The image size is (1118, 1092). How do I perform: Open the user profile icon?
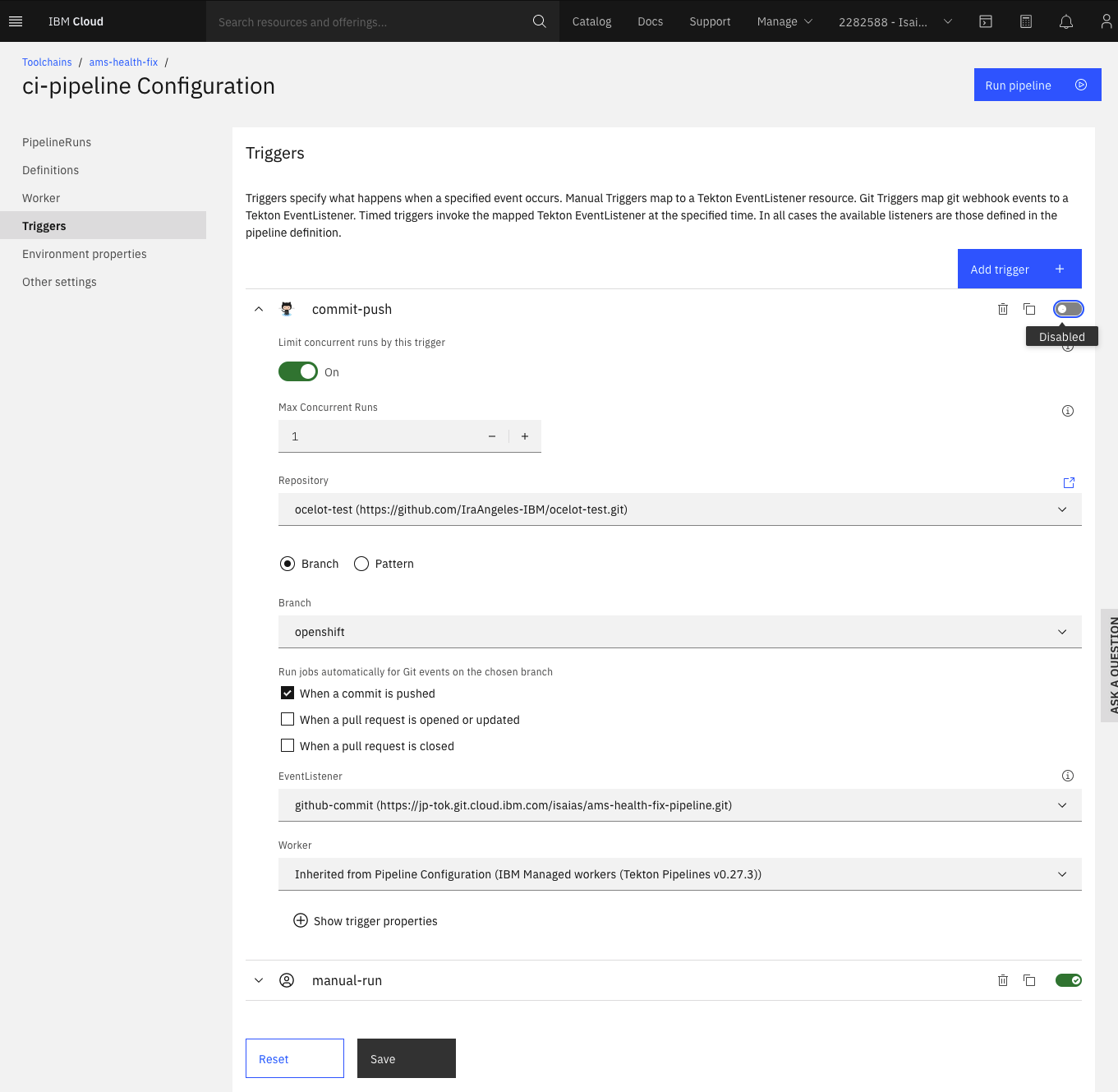click(x=1106, y=21)
